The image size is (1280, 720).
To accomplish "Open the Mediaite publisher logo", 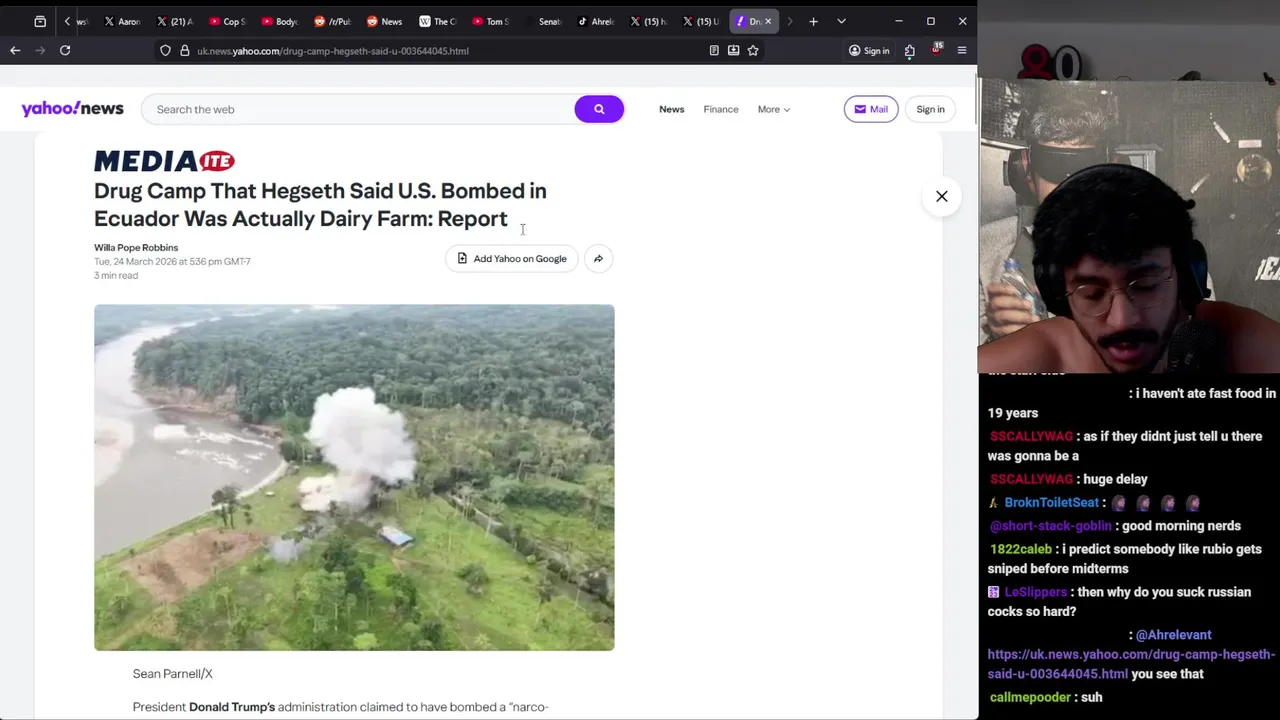I will (x=164, y=161).
